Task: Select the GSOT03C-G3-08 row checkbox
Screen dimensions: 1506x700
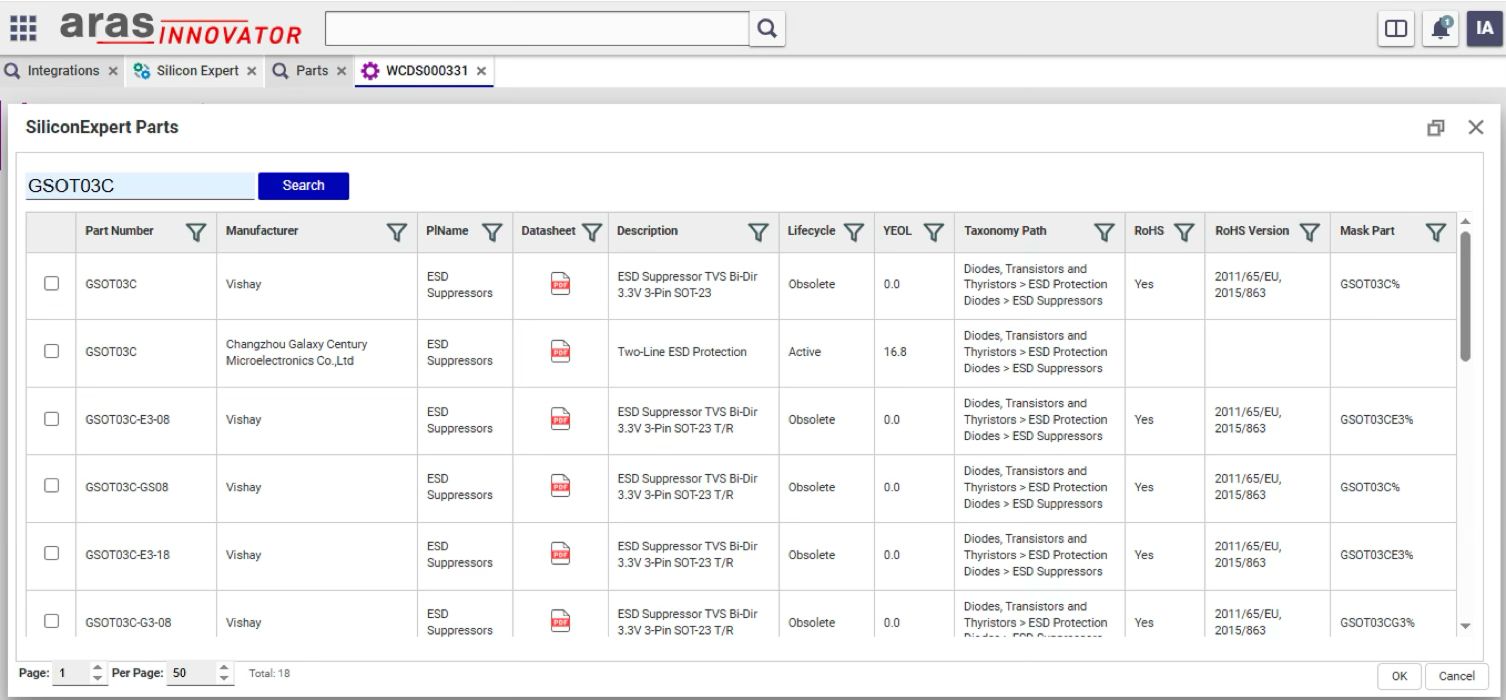Action: click(51, 621)
